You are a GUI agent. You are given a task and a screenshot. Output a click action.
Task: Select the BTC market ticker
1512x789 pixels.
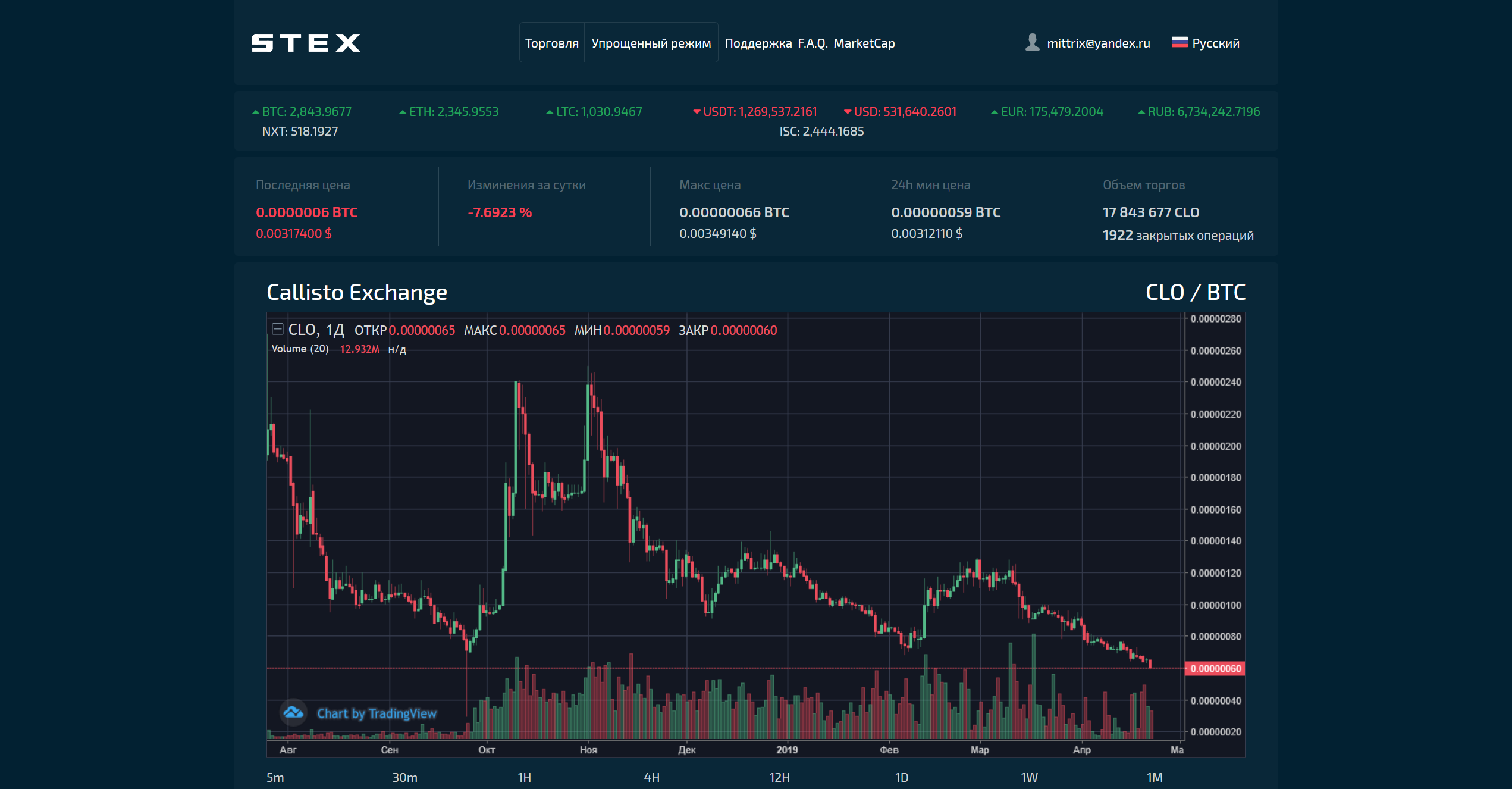(302, 112)
